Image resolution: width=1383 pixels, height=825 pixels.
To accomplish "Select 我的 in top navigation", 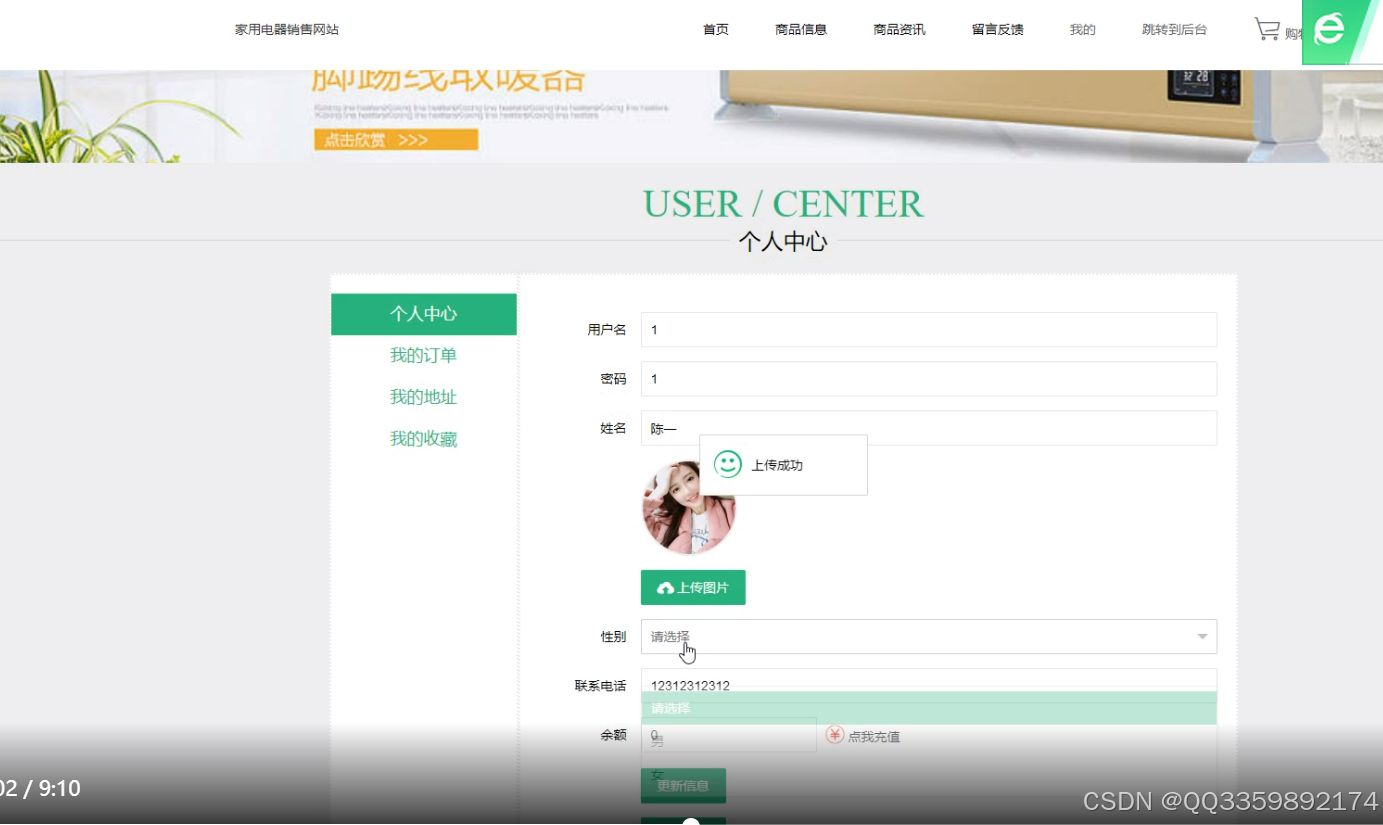I will point(1082,30).
